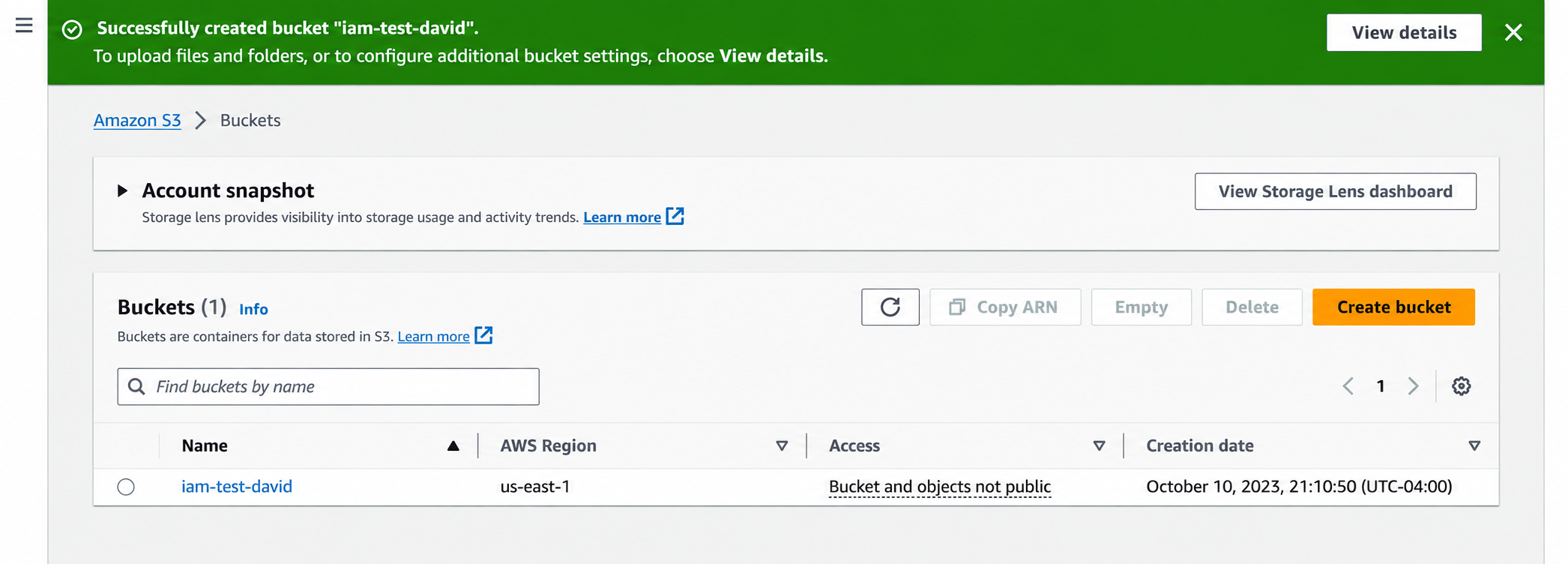Click Bucket and objects not public status
The height and width of the screenshot is (564, 1568).
click(940, 487)
